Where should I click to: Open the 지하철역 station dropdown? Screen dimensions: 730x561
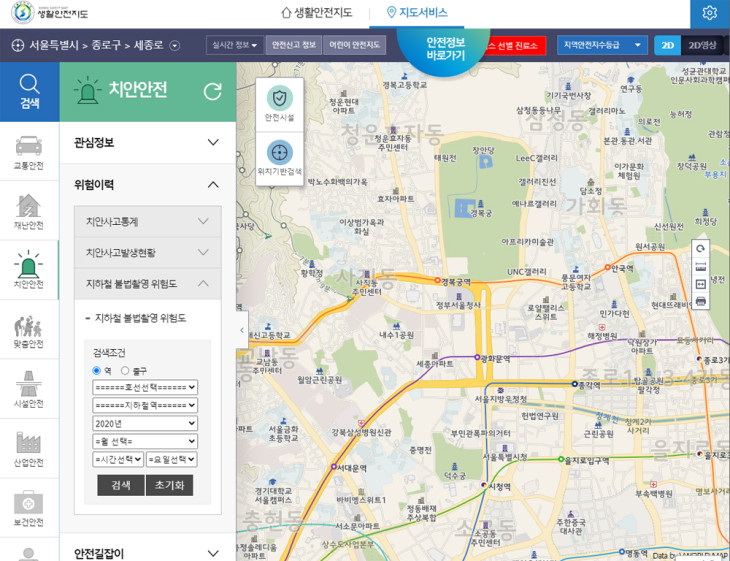pos(145,405)
